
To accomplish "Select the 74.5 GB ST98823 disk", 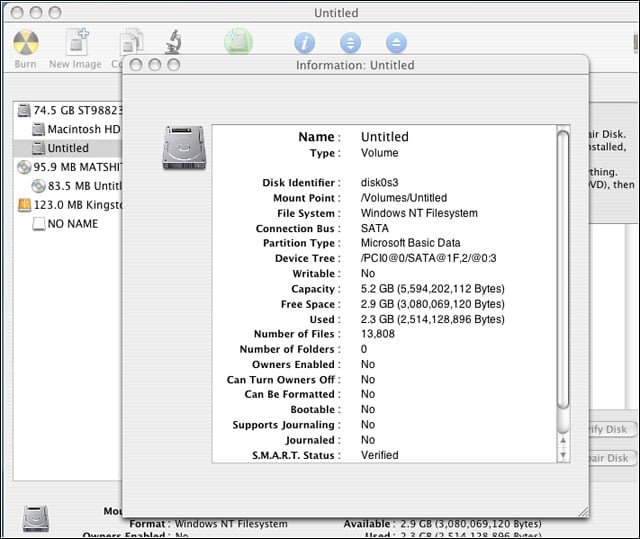I will [x=69, y=110].
